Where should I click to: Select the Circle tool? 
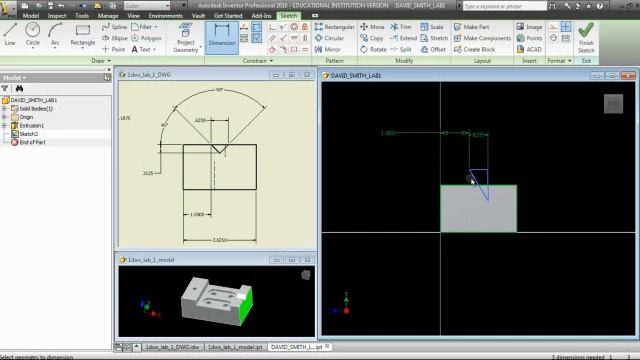pos(33,34)
